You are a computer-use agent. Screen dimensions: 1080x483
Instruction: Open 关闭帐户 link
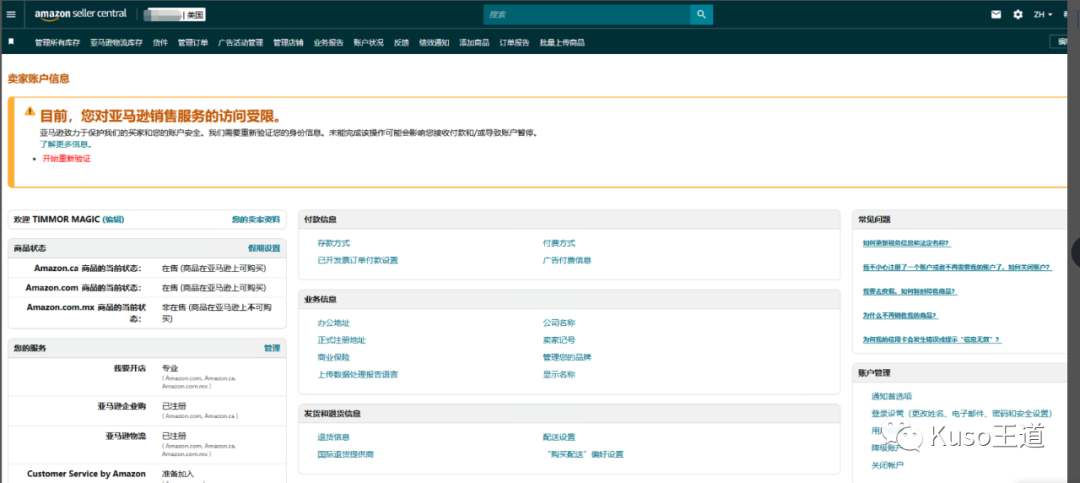[887, 465]
